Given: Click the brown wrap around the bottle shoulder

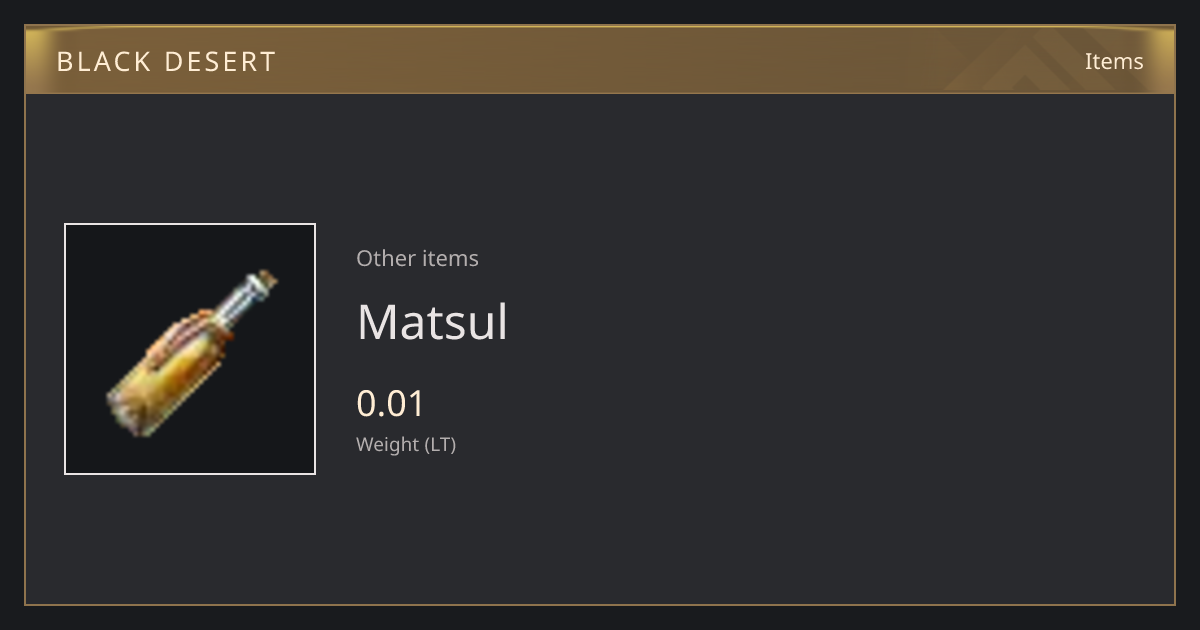Looking at the screenshot, I should click(x=196, y=334).
